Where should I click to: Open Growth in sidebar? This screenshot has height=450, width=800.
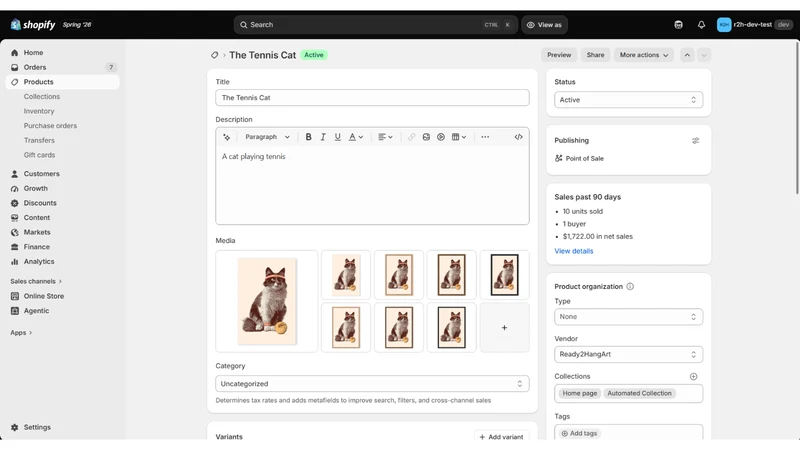[x=62, y=188]
